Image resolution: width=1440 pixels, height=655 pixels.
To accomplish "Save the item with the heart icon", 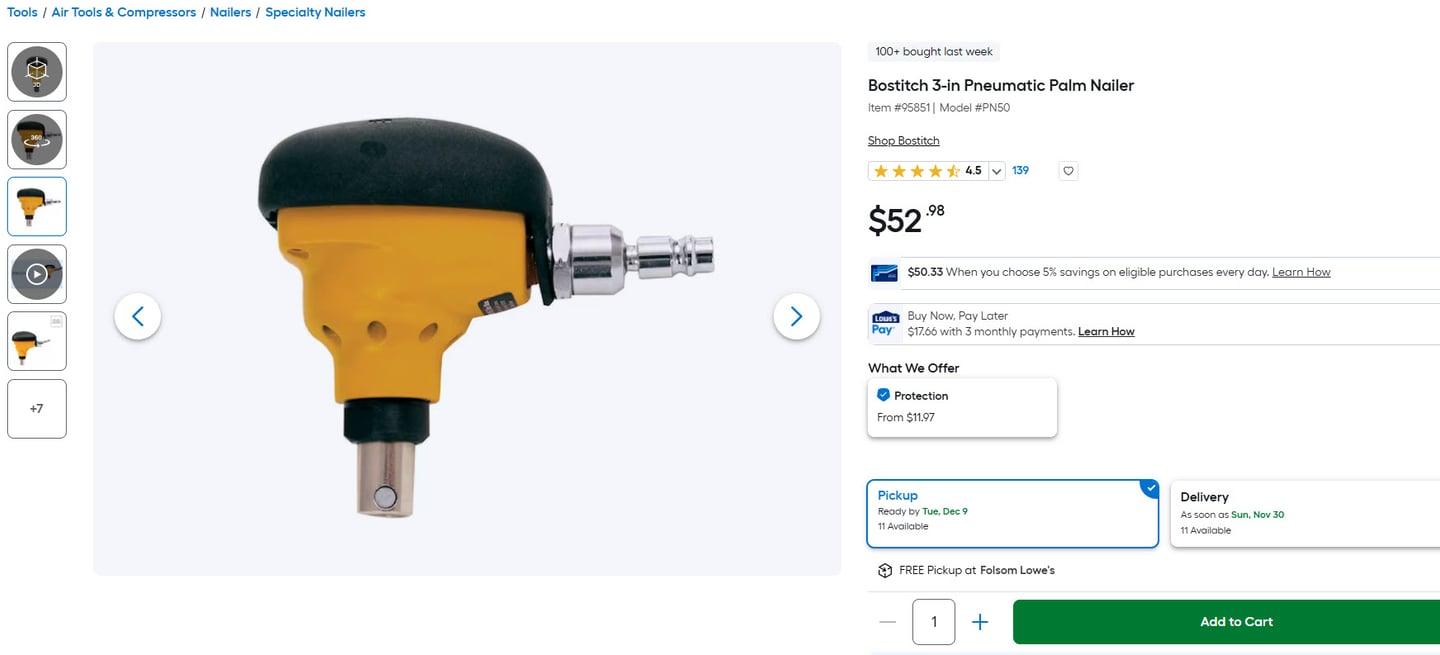I will coord(1068,171).
